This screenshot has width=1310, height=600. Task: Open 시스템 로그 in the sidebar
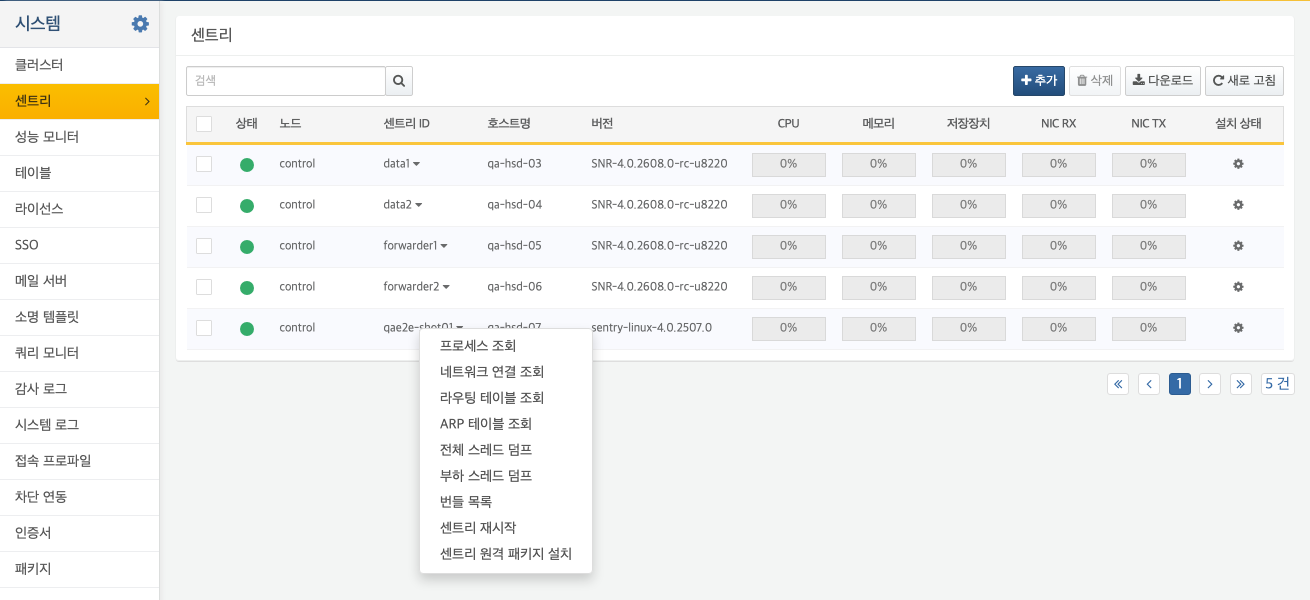[79, 425]
